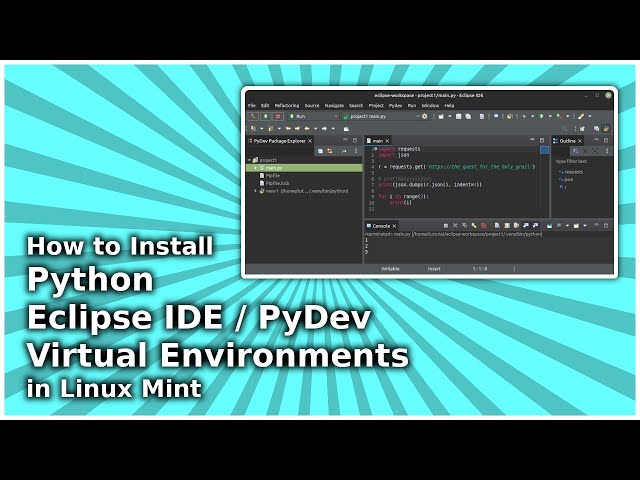Open the Refactoring menu
Viewport: 640px width, 480px height.
click(287, 106)
